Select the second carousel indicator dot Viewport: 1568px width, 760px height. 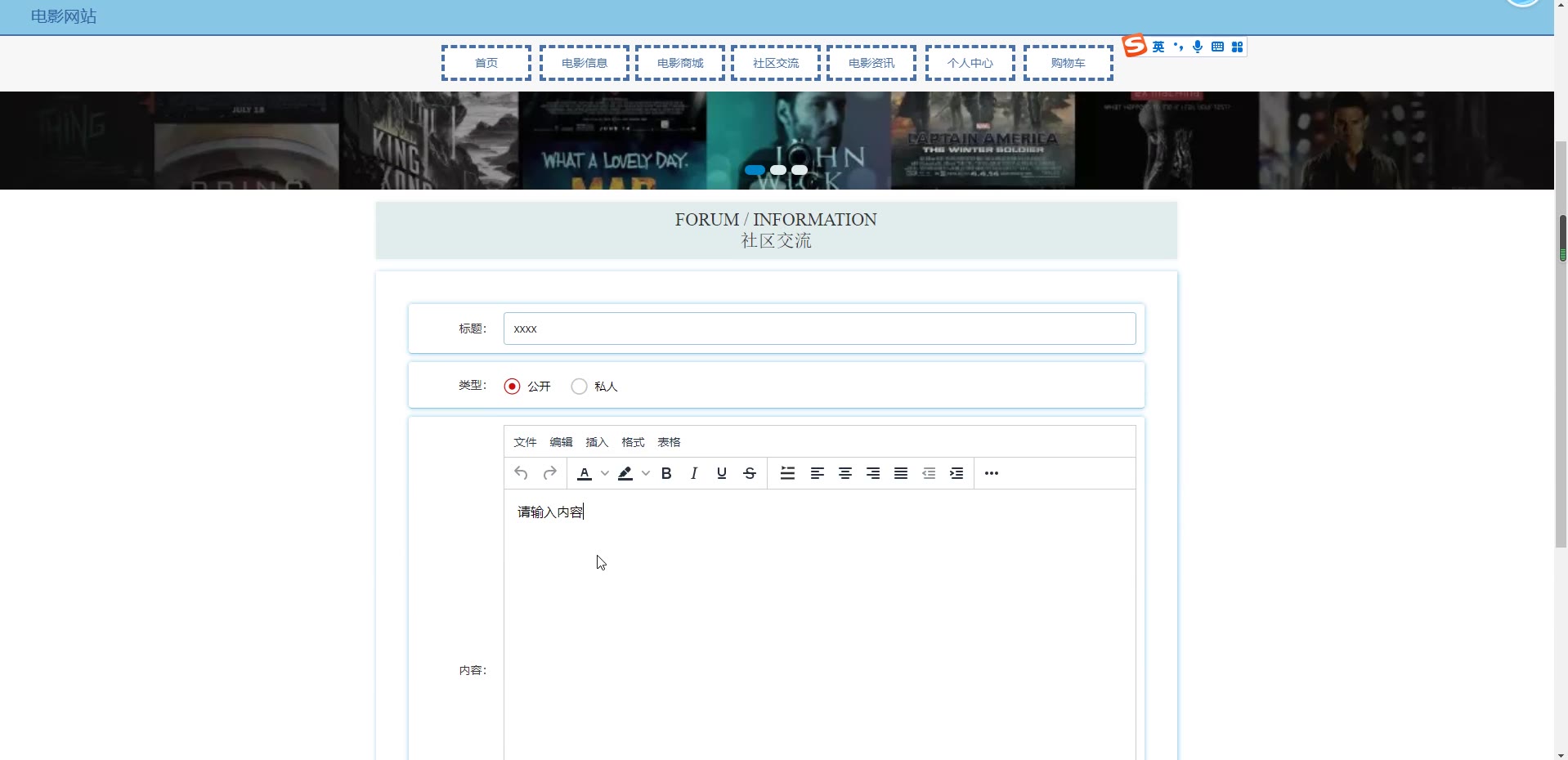pos(778,170)
